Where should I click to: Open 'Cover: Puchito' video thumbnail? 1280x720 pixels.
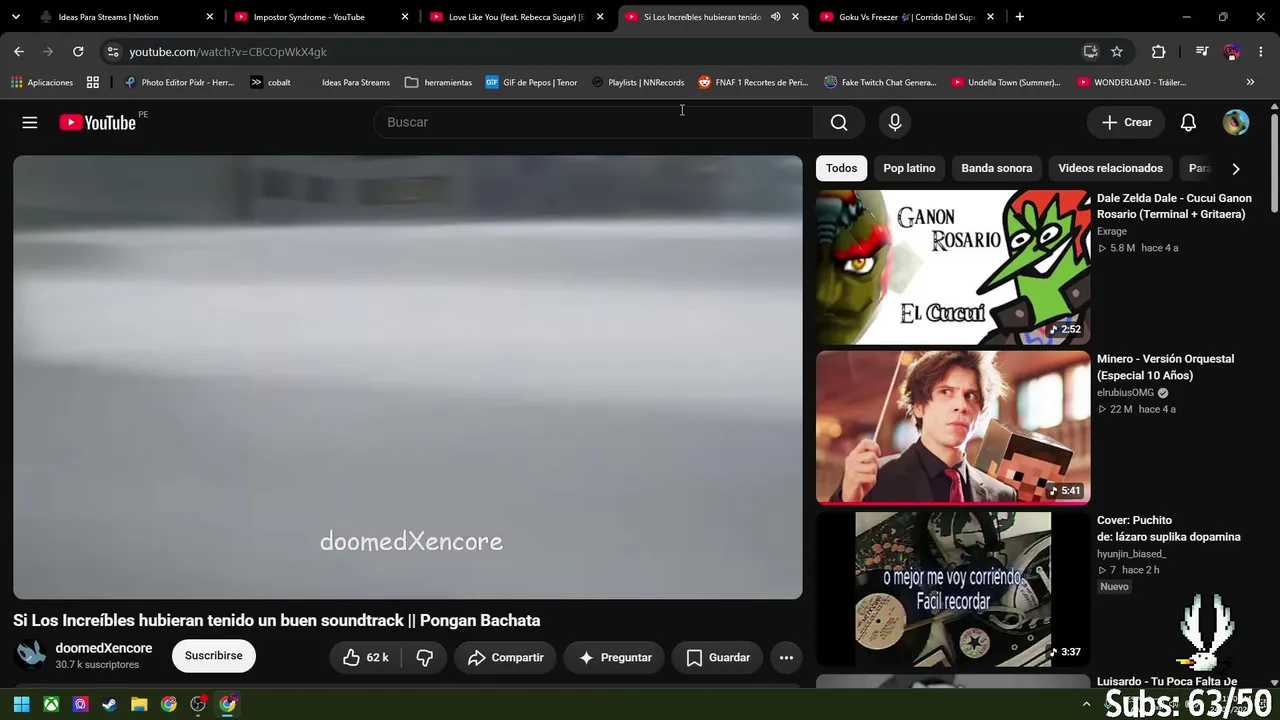(953, 589)
